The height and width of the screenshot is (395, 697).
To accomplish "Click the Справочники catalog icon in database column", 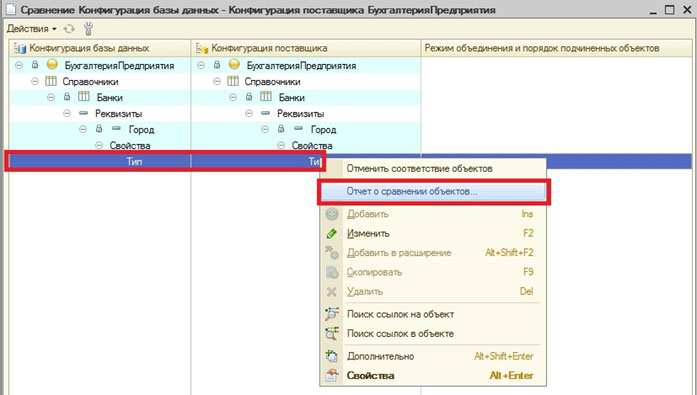I will 51,81.
